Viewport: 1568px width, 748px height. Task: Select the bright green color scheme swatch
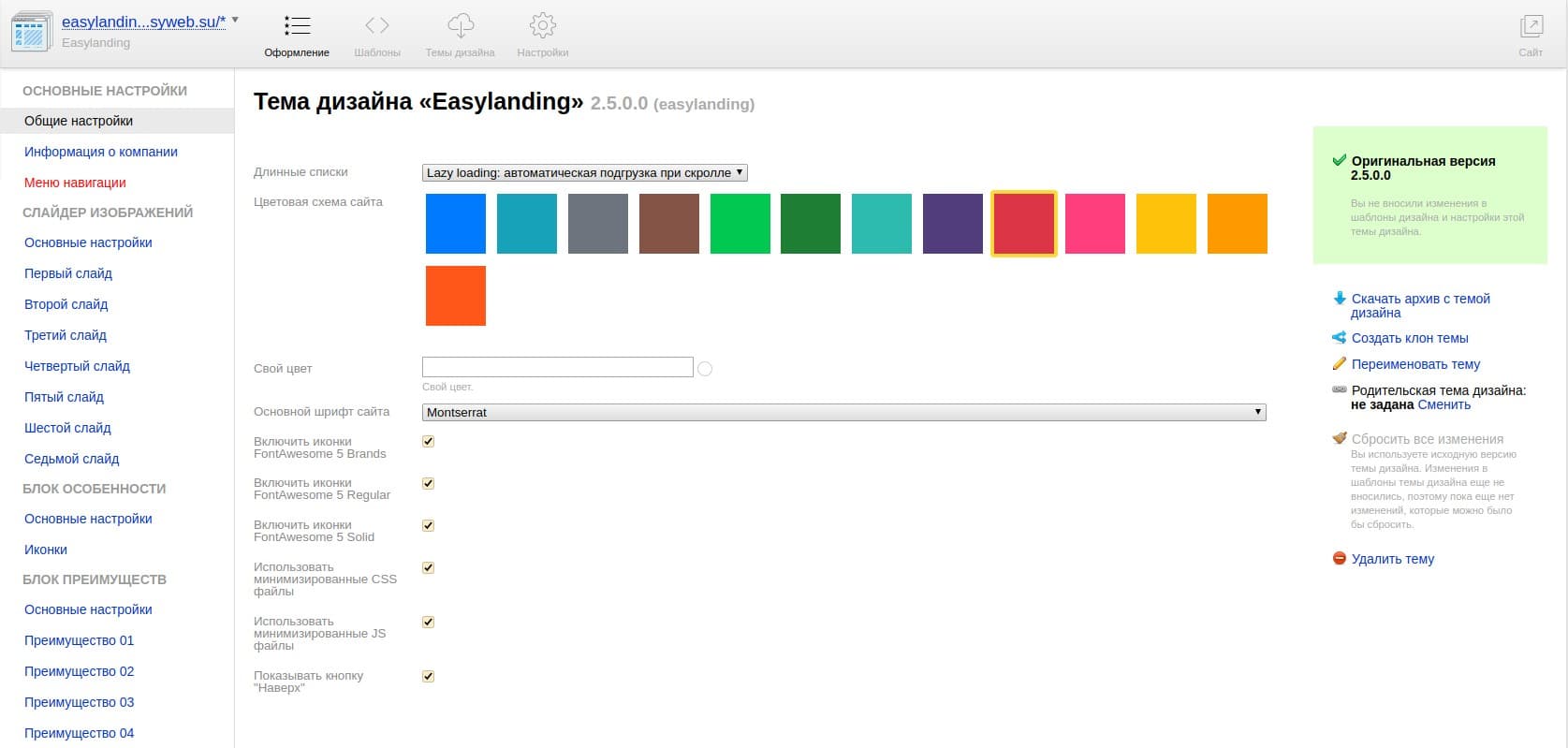(740, 224)
